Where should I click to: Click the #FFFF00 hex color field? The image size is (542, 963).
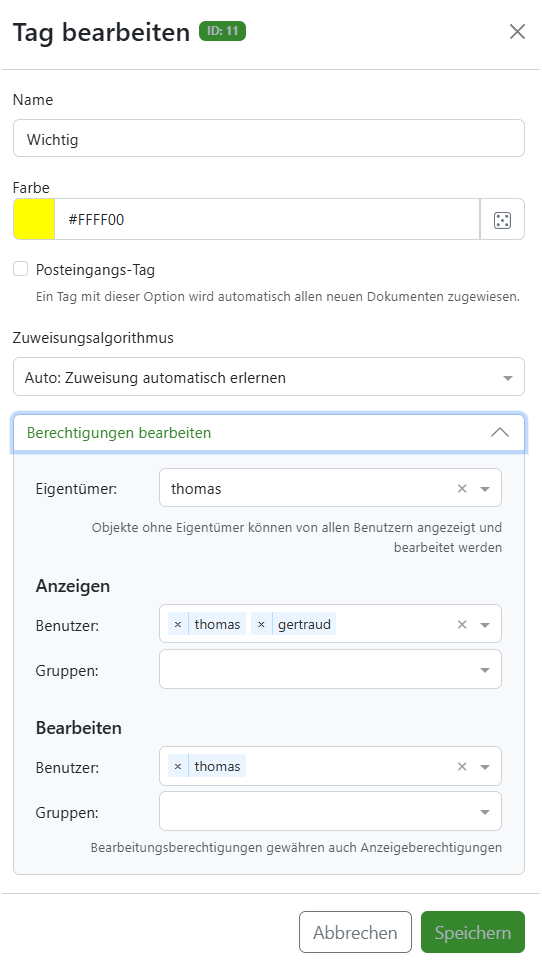(x=267, y=219)
